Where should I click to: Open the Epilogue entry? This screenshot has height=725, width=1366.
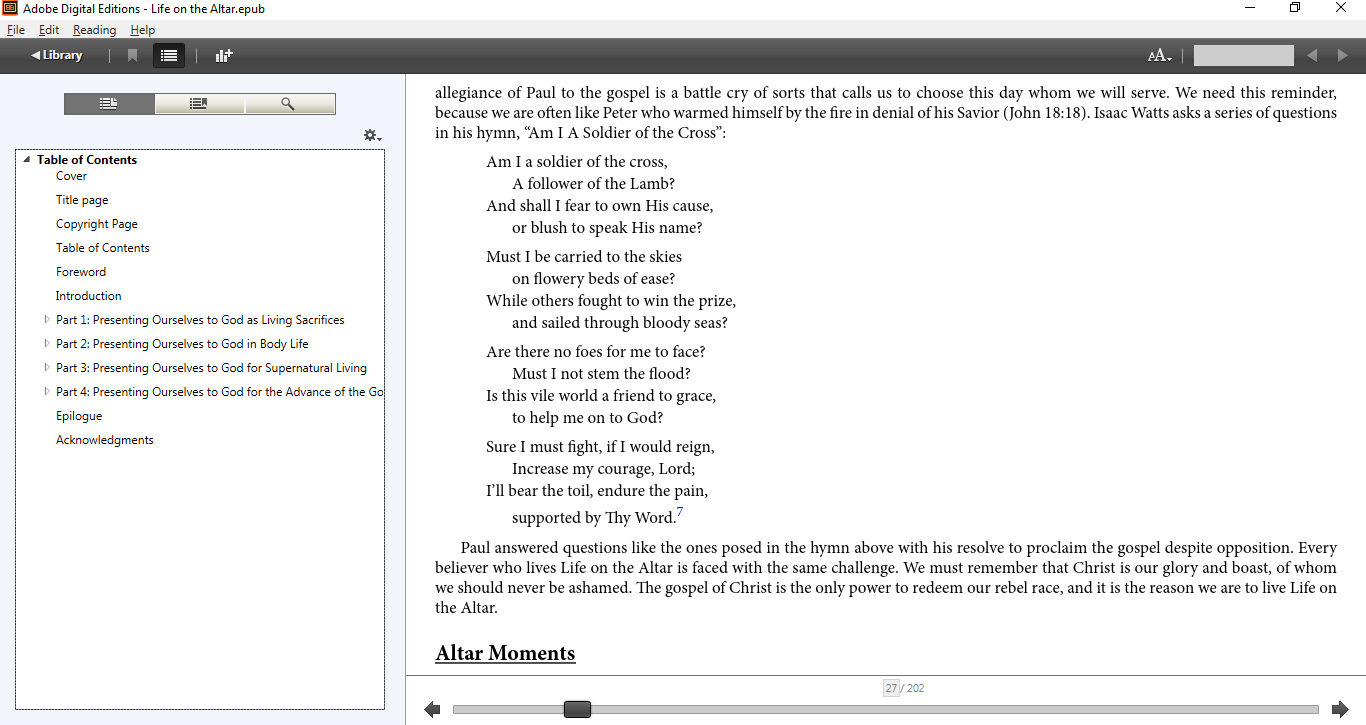tap(79, 416)
